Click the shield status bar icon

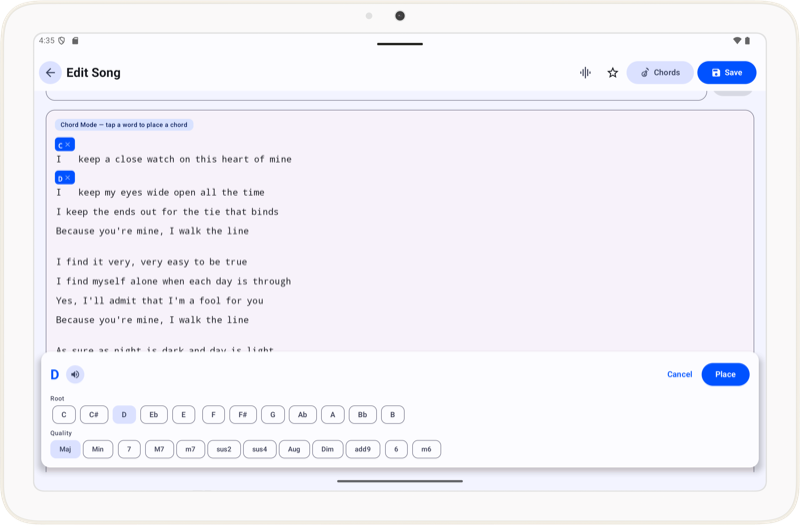pos(62,40)
